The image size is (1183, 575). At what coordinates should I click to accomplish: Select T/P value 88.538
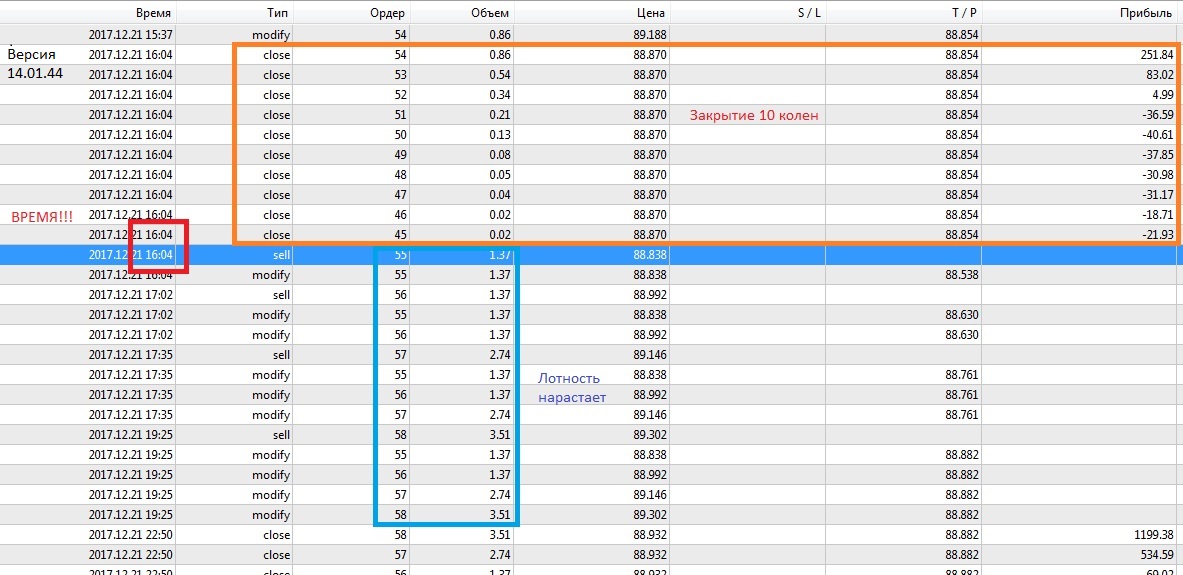(x=962, y=275)
